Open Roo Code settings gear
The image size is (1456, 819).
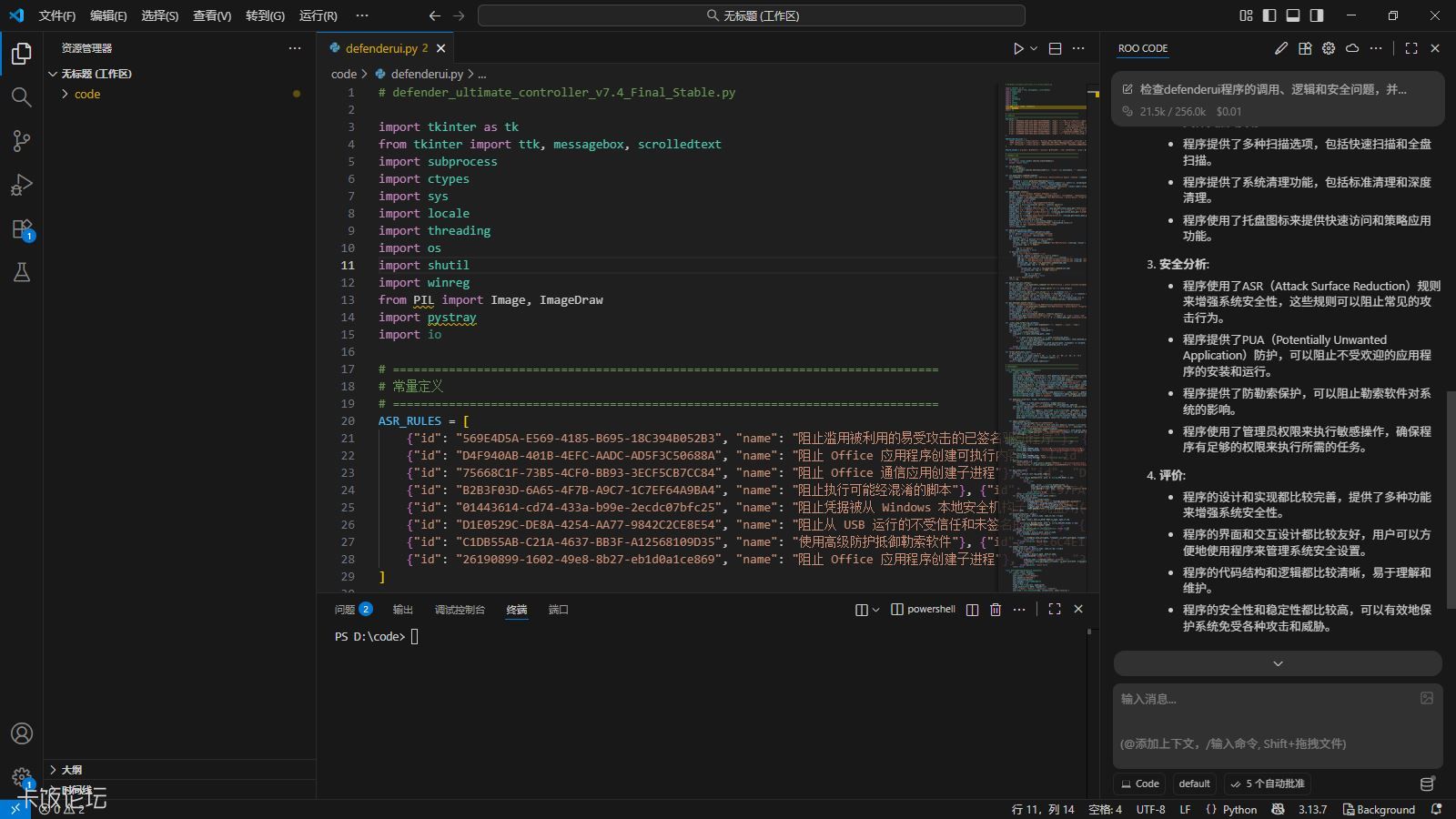pyautogui.click(x=1329, y=48)
